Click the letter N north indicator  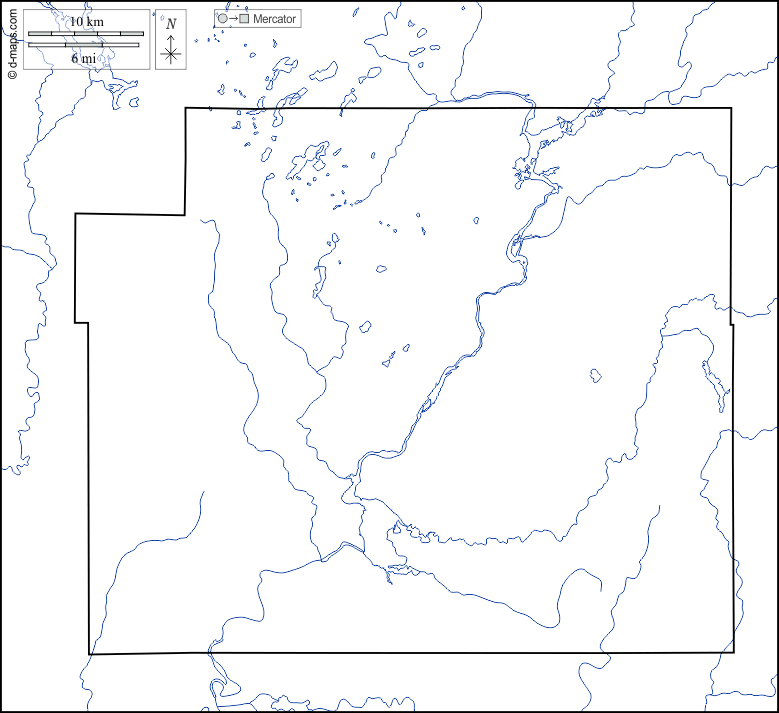click(x=171, y=24)
